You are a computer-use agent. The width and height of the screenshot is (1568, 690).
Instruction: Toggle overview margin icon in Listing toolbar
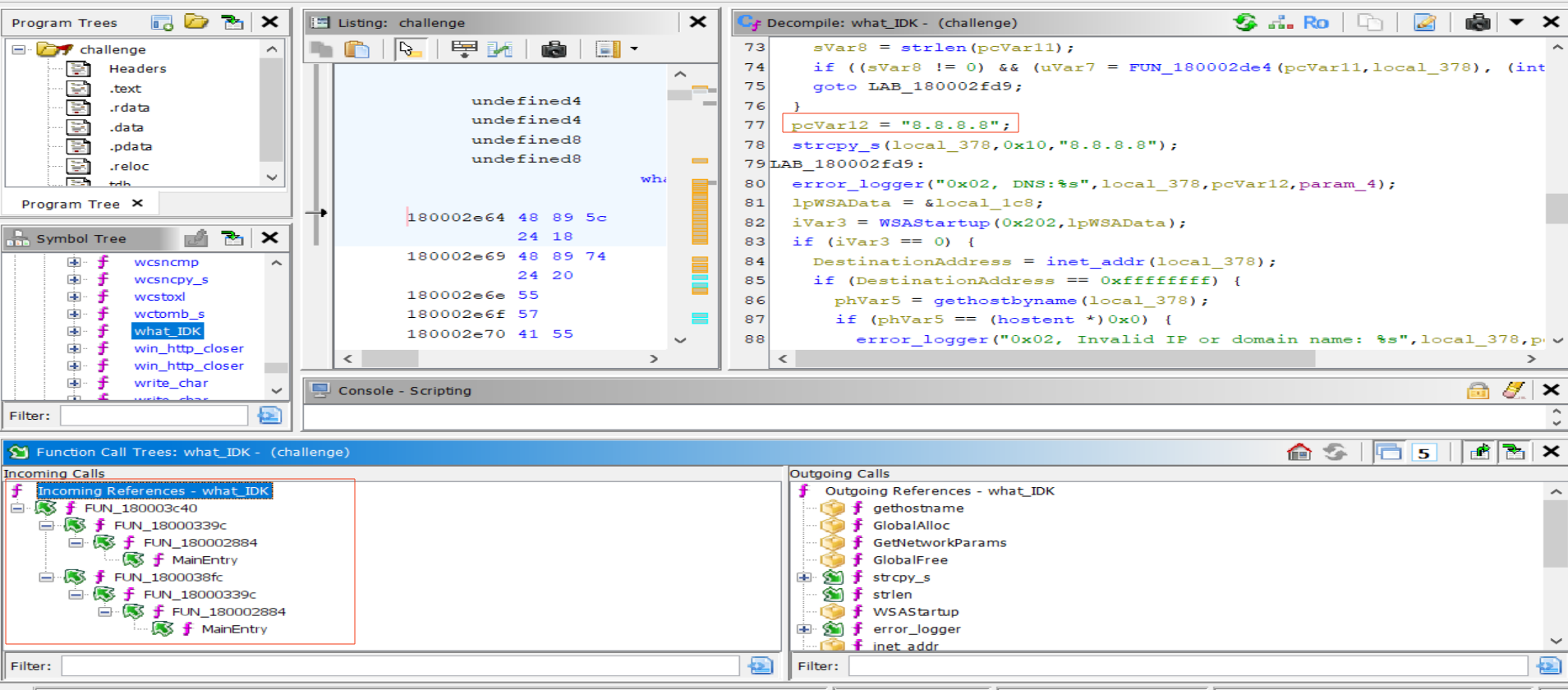608,49
